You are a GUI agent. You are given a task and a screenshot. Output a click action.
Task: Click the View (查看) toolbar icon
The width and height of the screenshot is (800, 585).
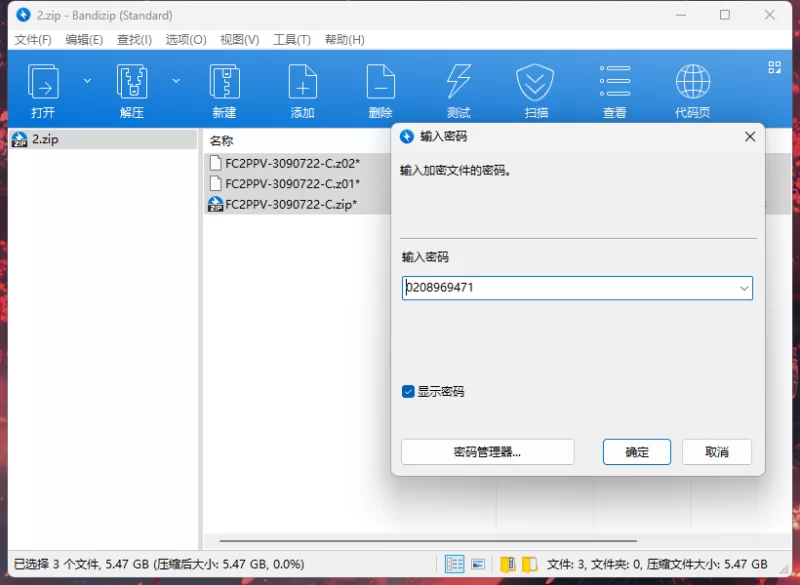[x=614, y=89]
